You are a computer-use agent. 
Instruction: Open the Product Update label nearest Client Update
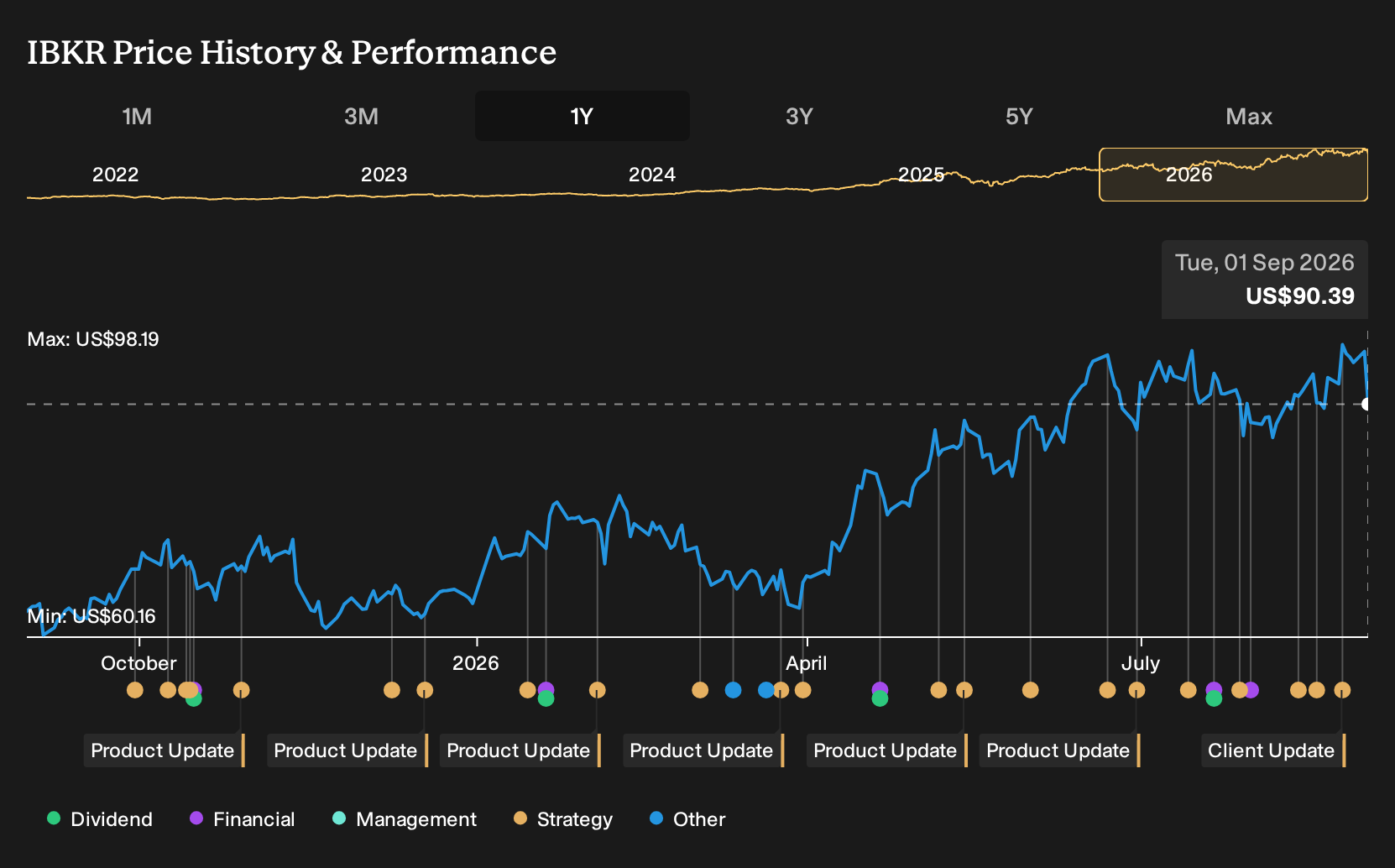(x=1059, y=750)
